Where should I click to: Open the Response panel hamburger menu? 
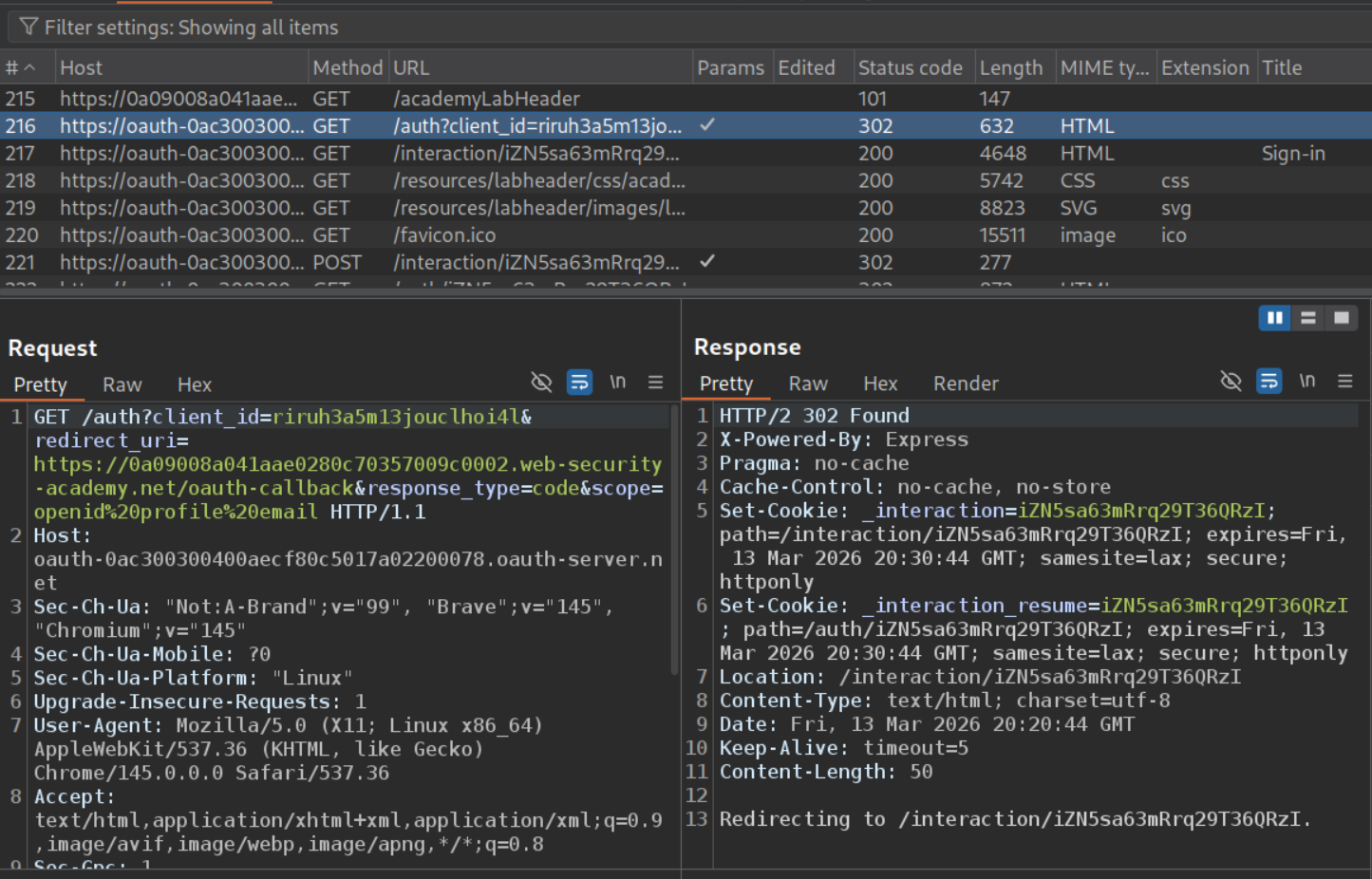1344,381
